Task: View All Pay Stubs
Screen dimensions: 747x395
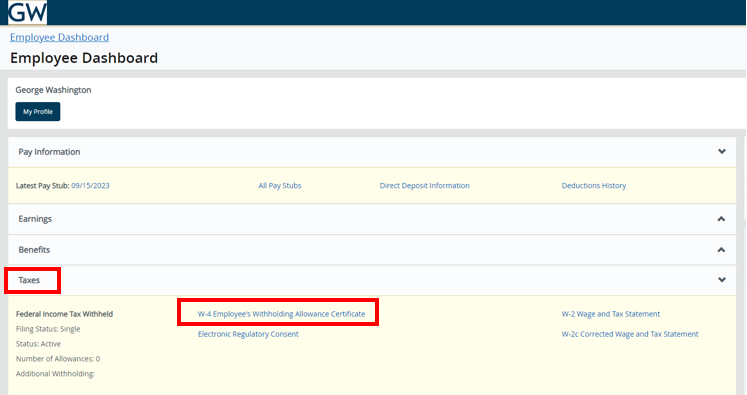Action: [x=280, y=186]
